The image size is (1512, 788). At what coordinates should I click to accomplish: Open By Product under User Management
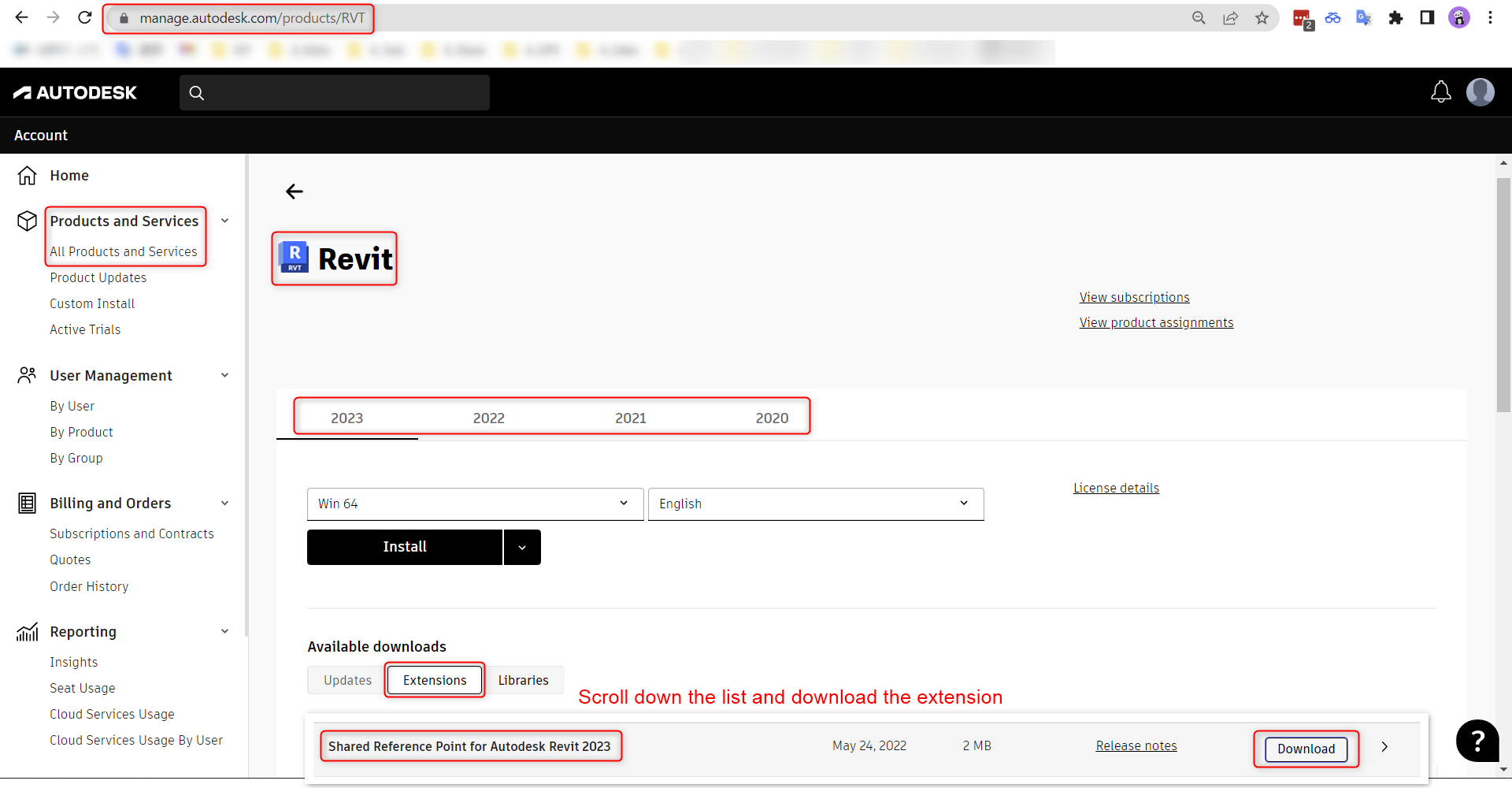[82, 432]
